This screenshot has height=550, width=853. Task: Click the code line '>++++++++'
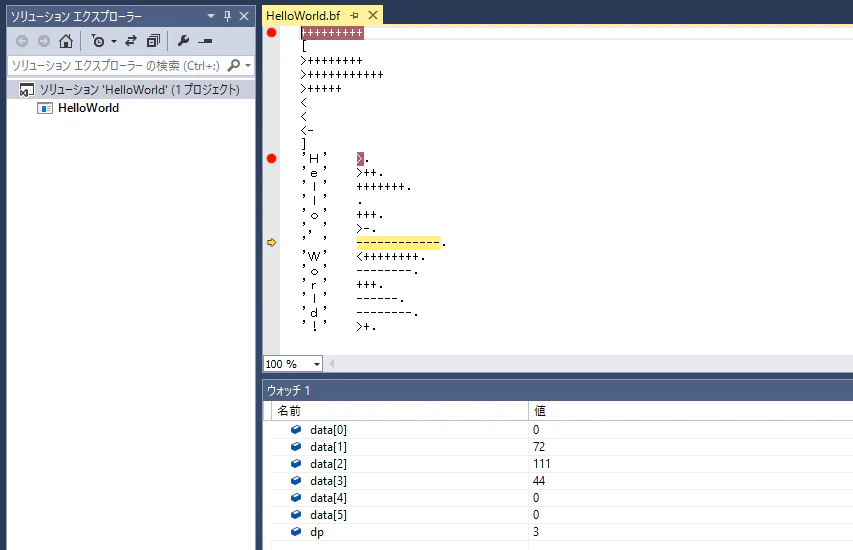tap(331, 60)
